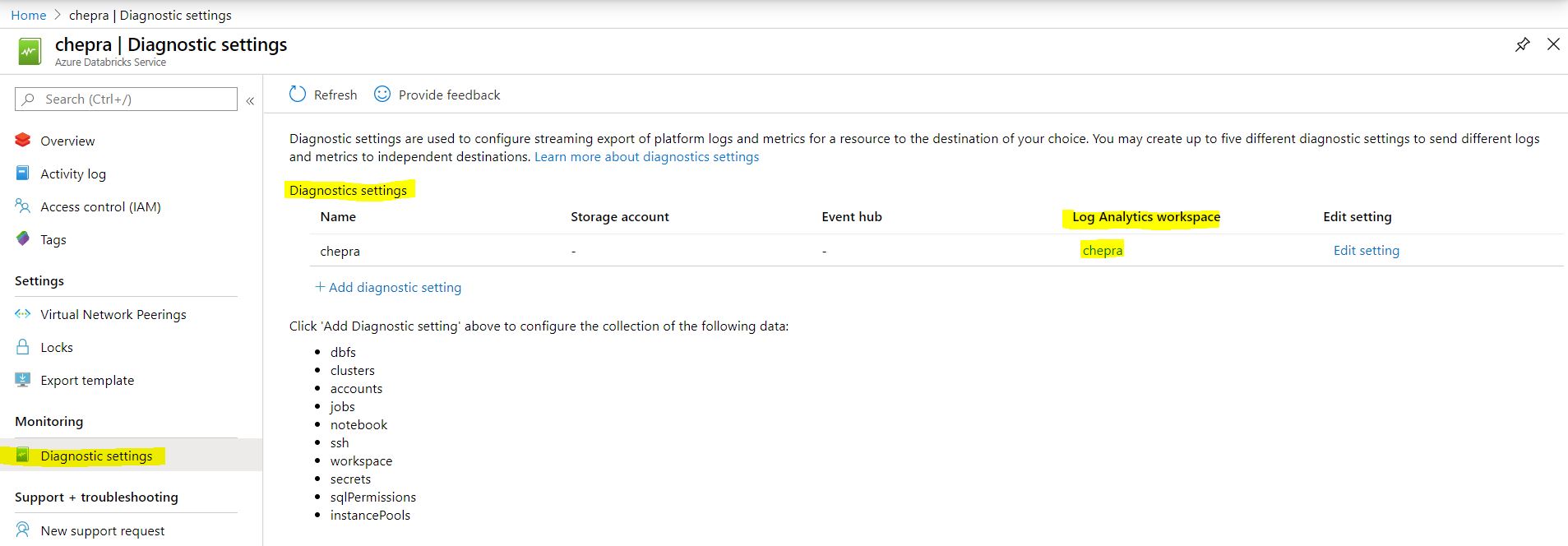Click the Locks padlock icon
The width and height of the screenshot is (1568, 546).
click(23, 347)
